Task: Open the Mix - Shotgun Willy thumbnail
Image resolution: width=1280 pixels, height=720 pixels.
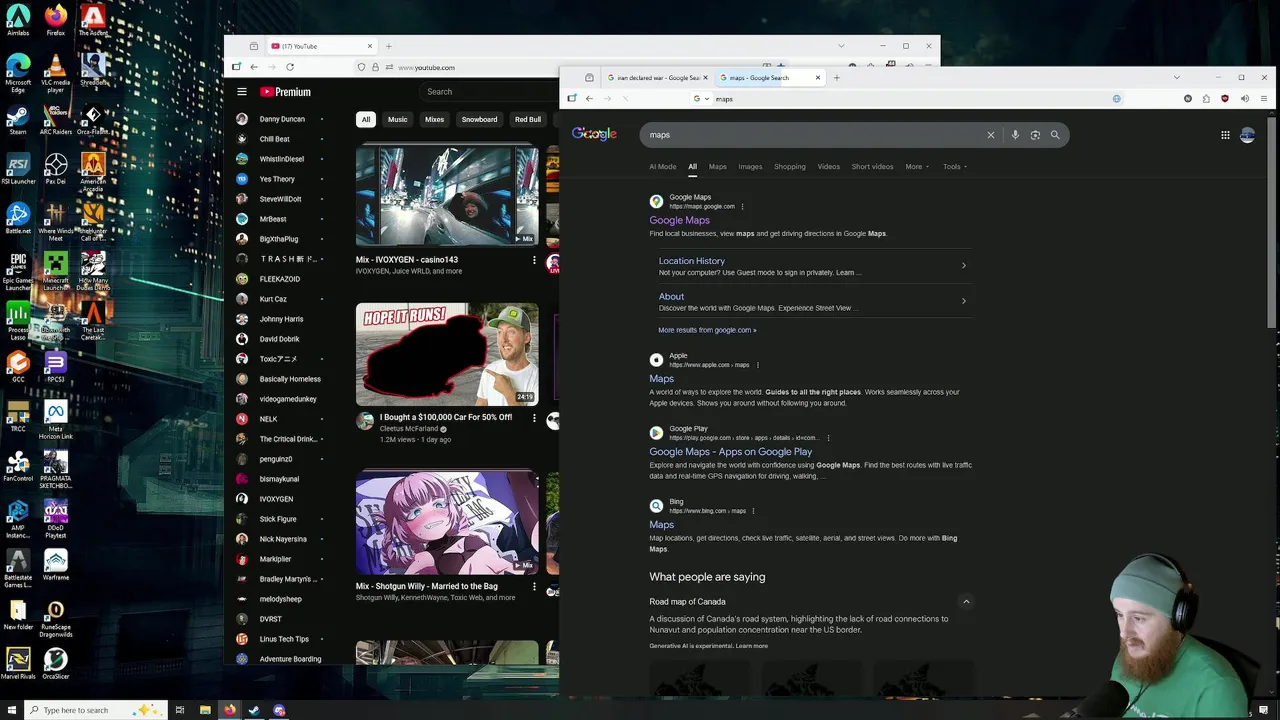Action: 447,523
